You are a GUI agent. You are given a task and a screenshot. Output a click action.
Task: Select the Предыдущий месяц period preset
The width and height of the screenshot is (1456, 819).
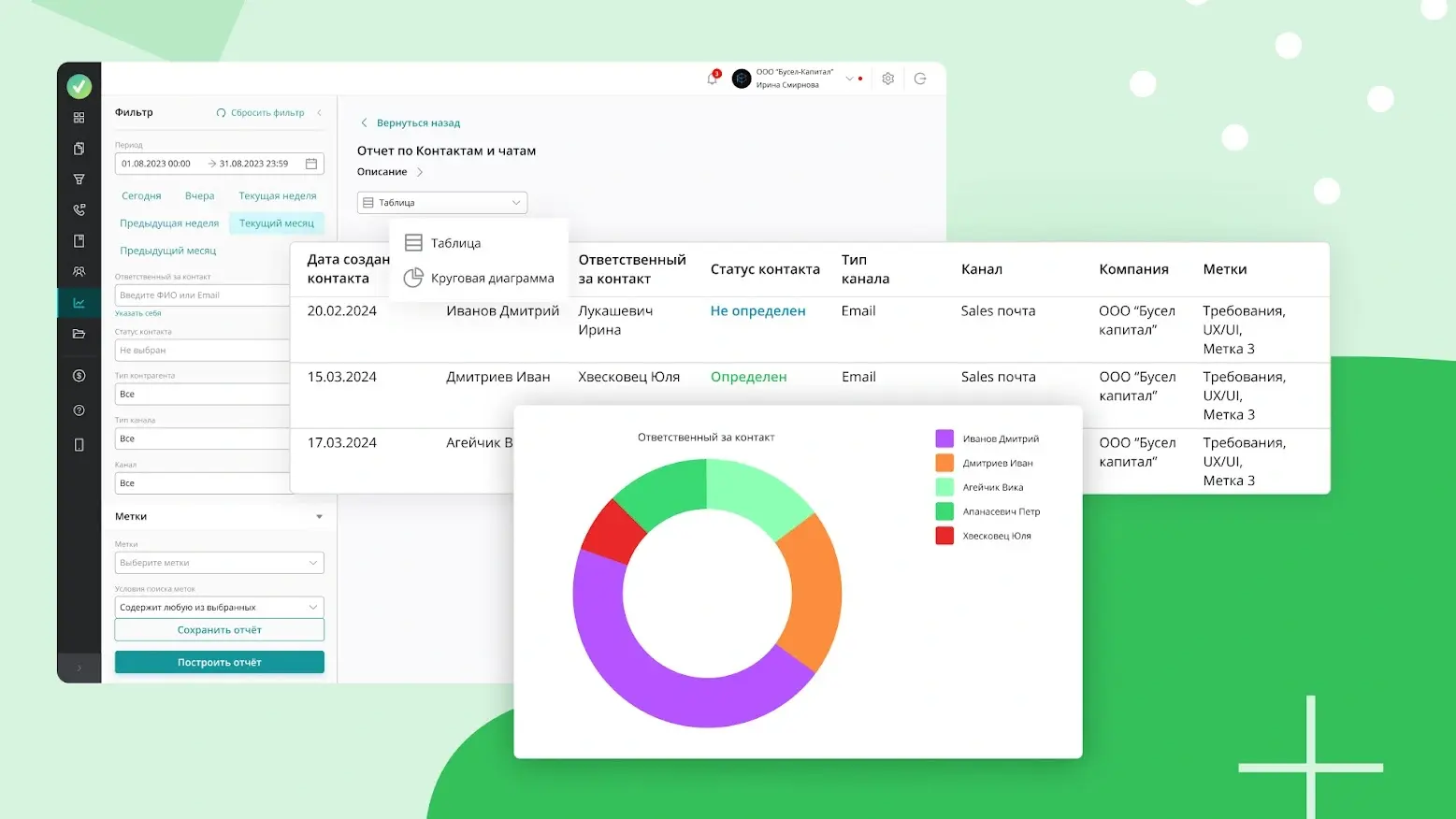pyautogui.click(x=168, y=251)
